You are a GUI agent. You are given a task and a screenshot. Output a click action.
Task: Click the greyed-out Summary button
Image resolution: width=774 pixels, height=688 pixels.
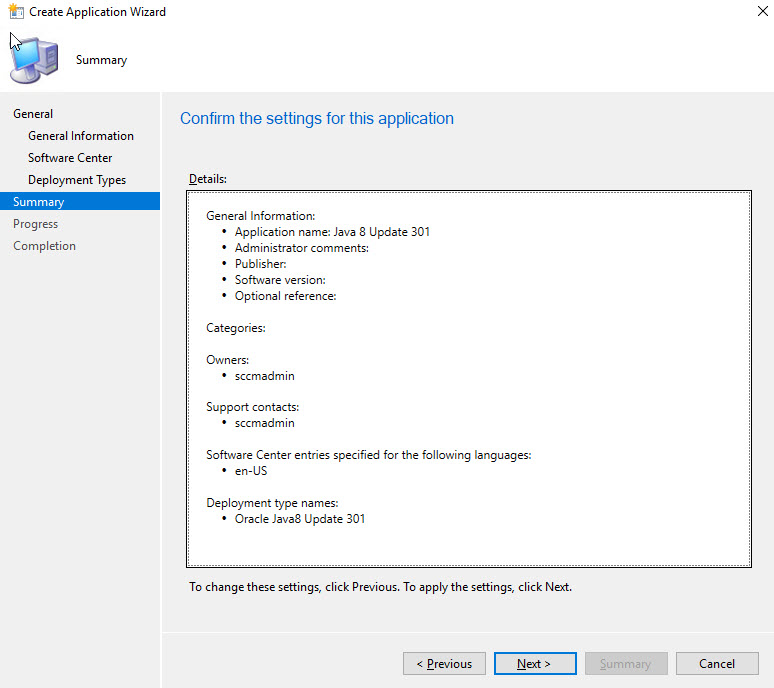click(x=625, y=663)
